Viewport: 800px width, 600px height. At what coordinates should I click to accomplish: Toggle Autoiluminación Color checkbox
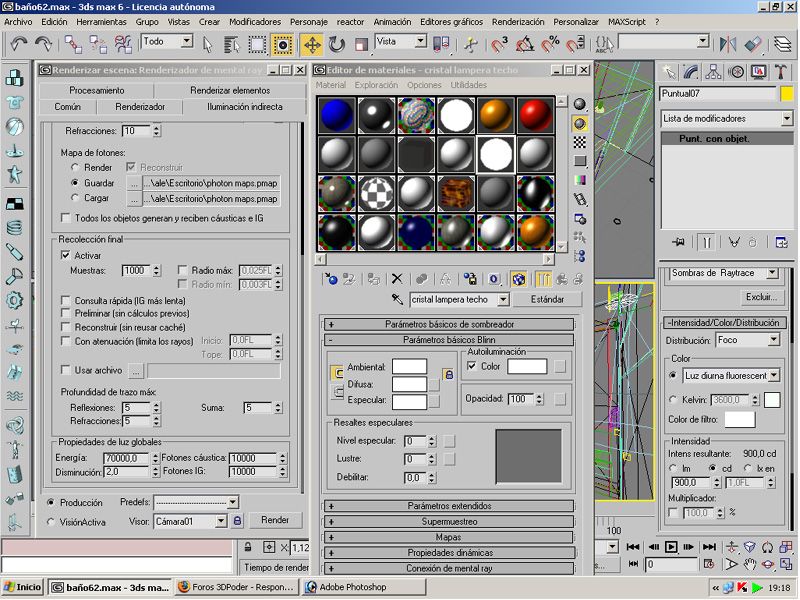(x=471, y=366)
